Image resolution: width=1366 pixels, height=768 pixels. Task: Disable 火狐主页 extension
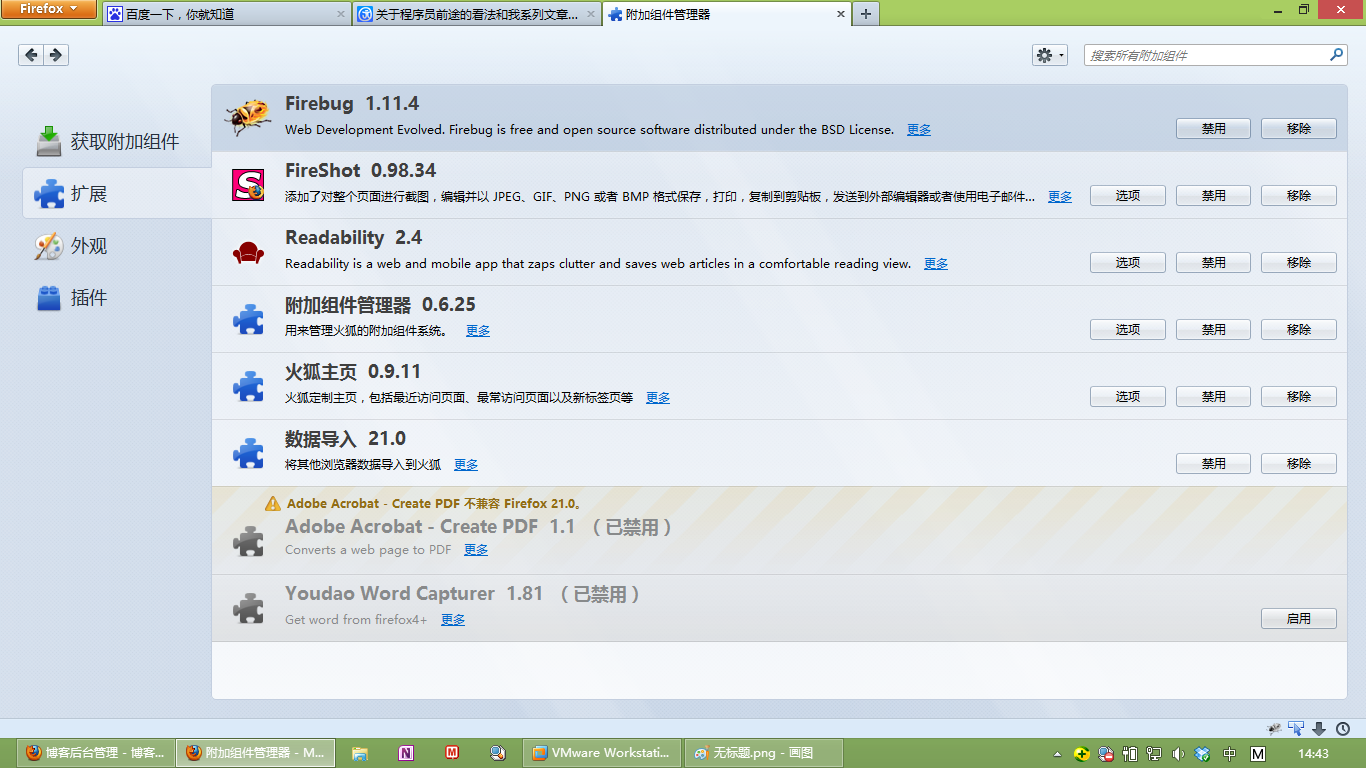coord(1213,397)
